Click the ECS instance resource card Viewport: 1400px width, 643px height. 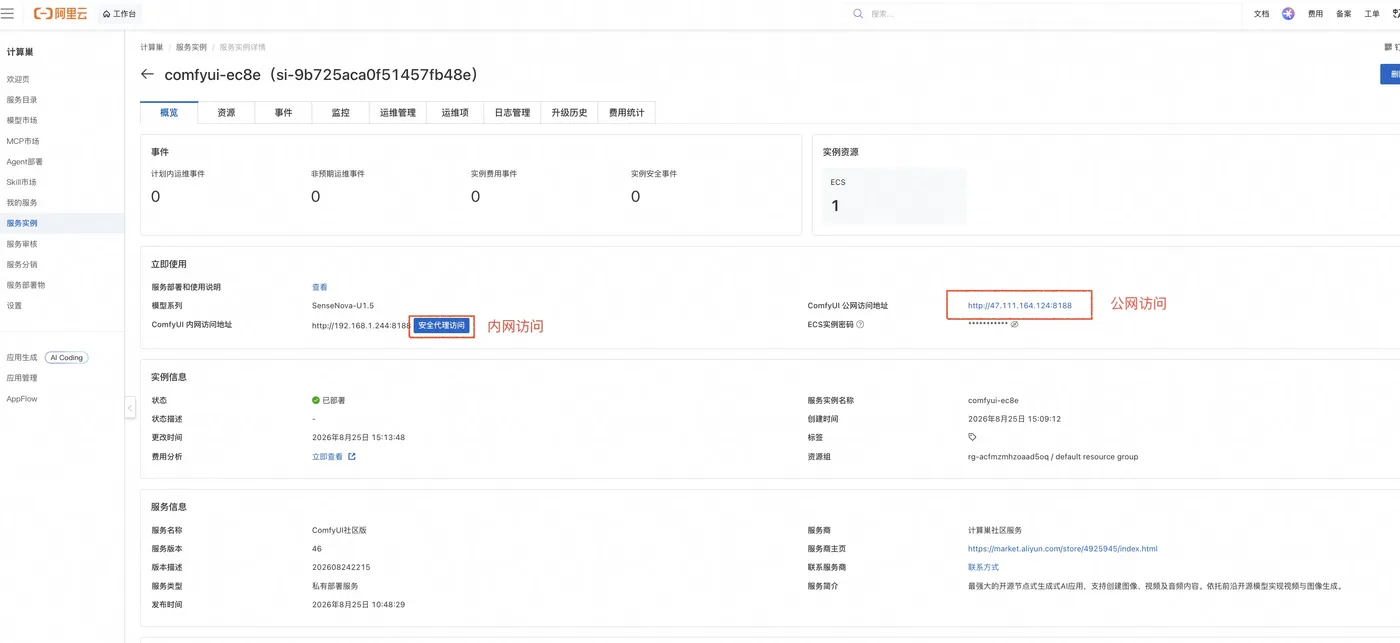click(894, 196)
